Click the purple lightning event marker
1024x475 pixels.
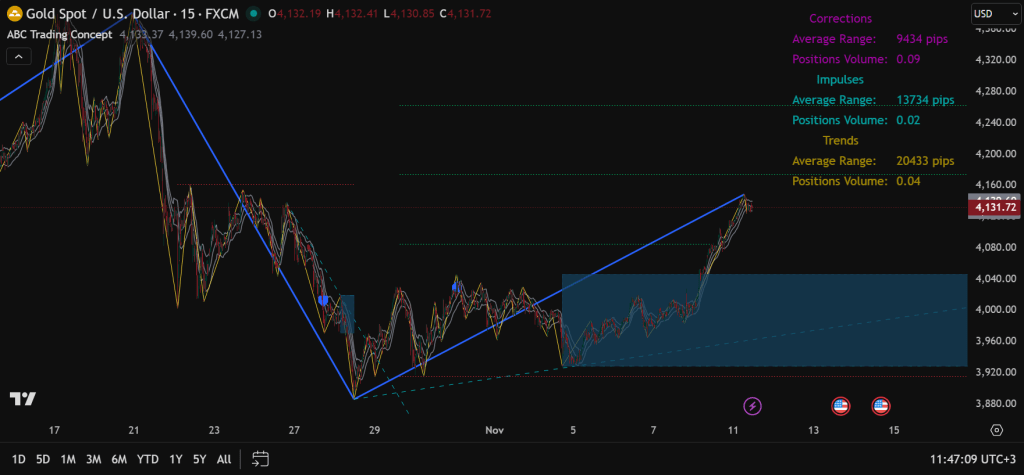click(x=753, y=405)
